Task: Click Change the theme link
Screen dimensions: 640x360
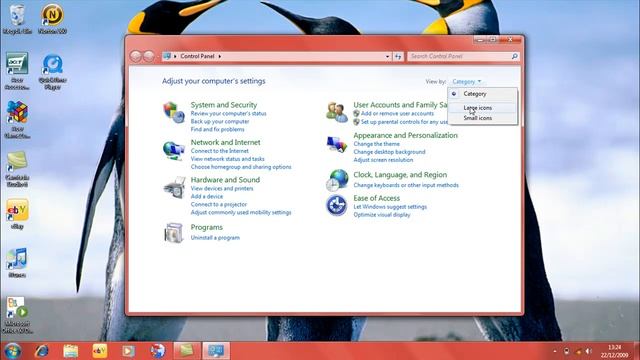Action: [376, 144]
